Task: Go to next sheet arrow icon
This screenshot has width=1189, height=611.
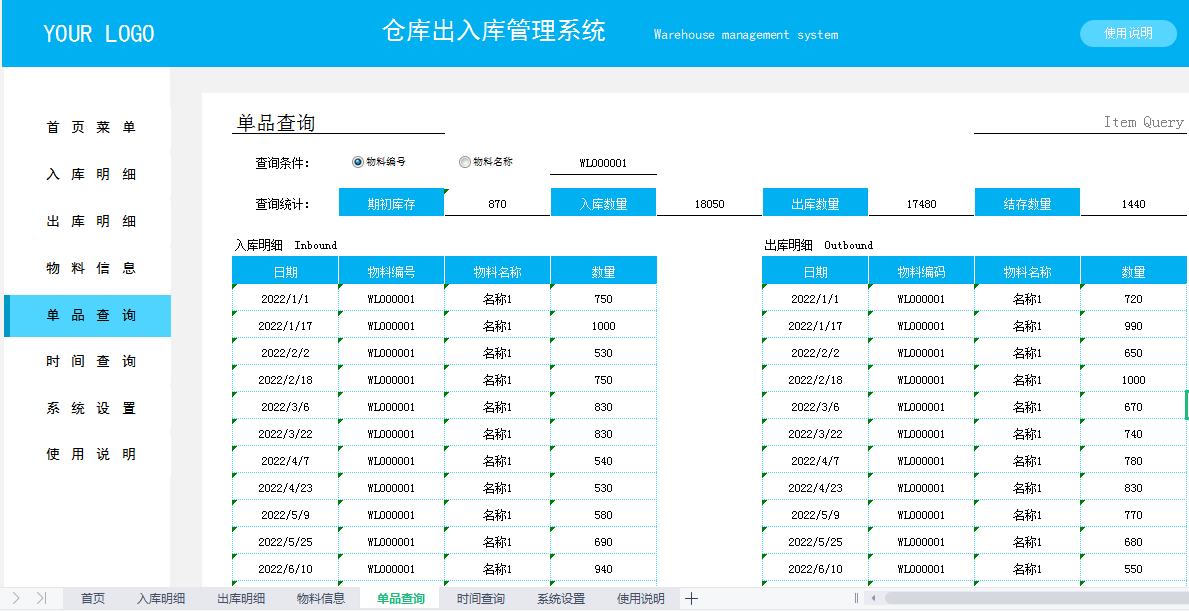Action: [16, 599]
